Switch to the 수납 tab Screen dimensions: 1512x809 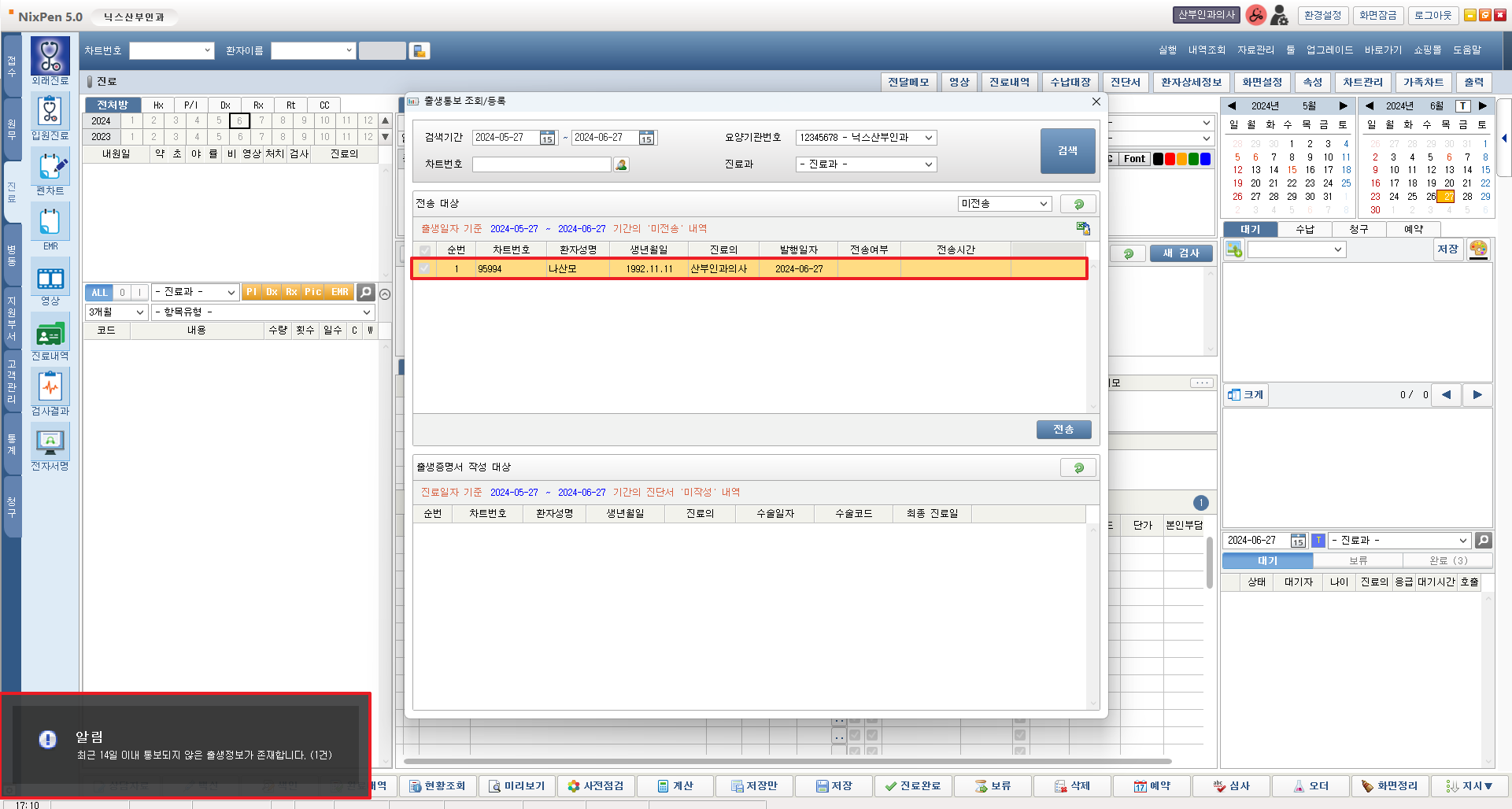click(1304, 229)
